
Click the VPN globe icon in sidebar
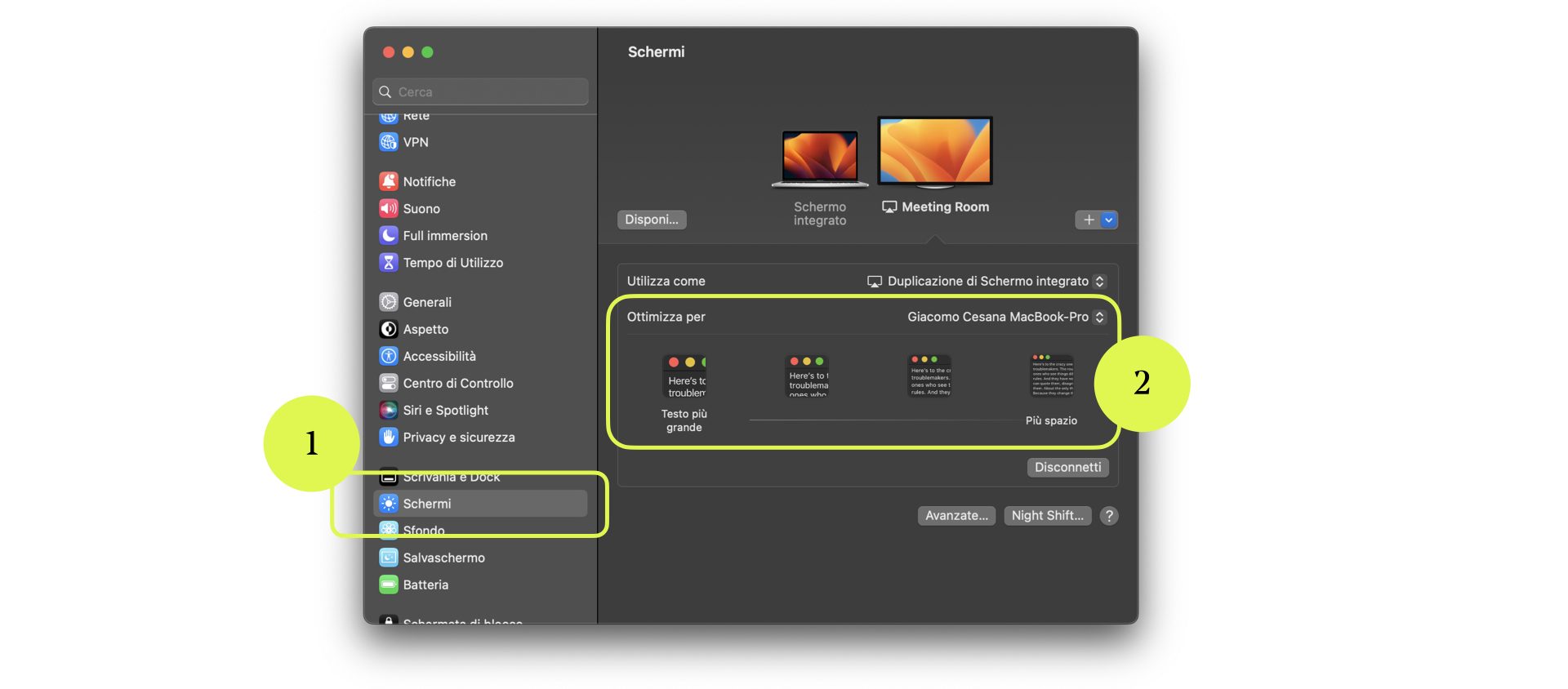[x=389, y=142]
